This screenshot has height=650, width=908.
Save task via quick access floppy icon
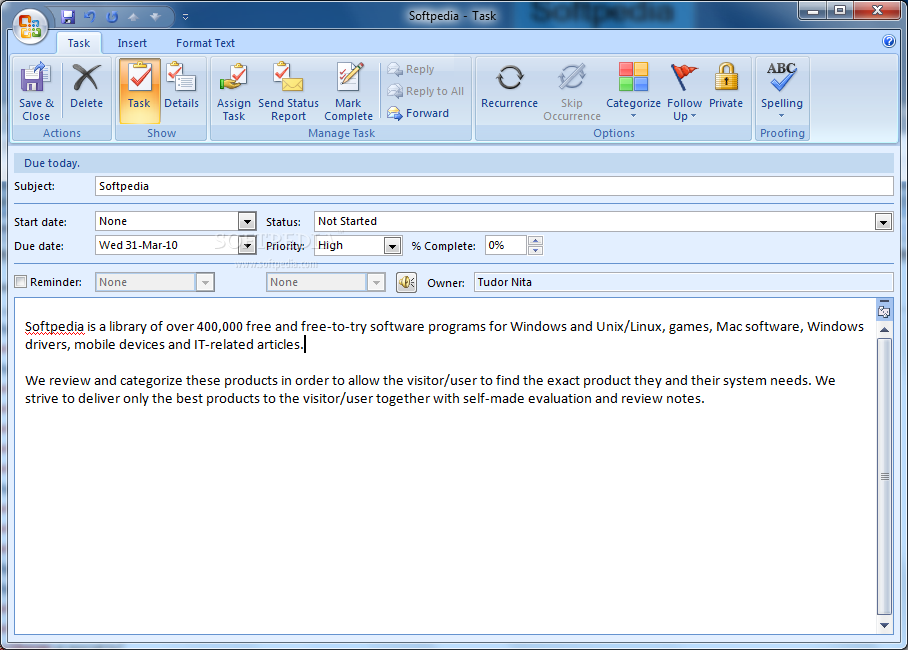coord(68,17)
